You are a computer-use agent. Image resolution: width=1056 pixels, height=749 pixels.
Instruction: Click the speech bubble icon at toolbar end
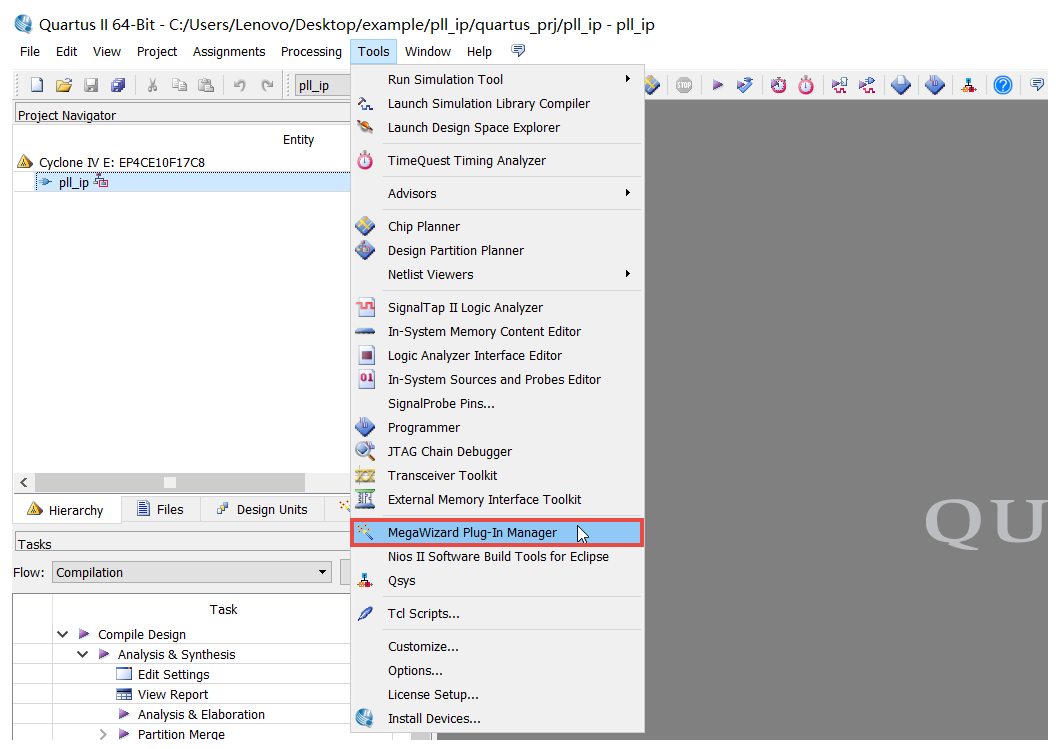pyautogui.click(x=1037, y=84)
